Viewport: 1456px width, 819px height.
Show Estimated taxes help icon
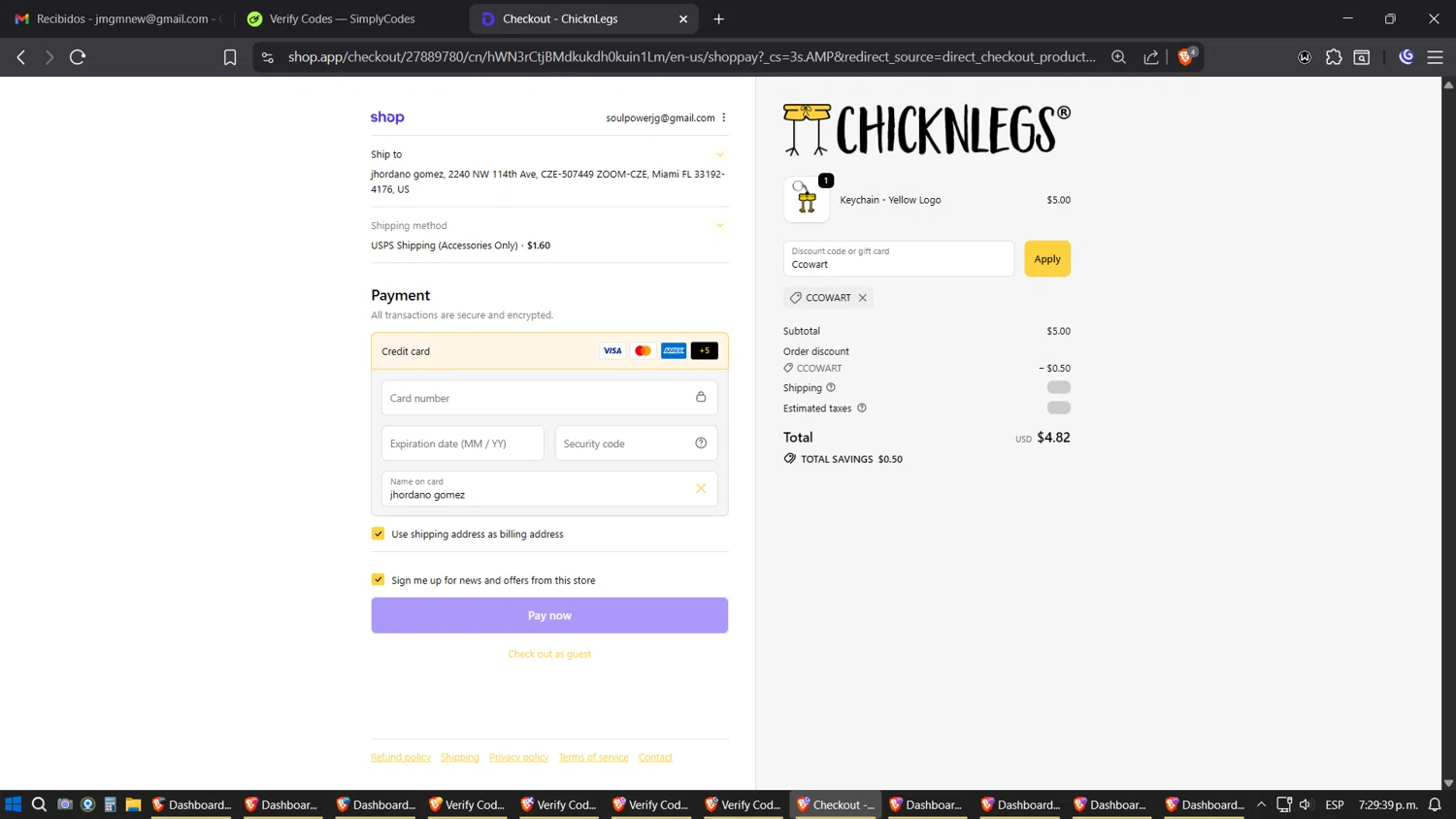[x=862, y=408]
